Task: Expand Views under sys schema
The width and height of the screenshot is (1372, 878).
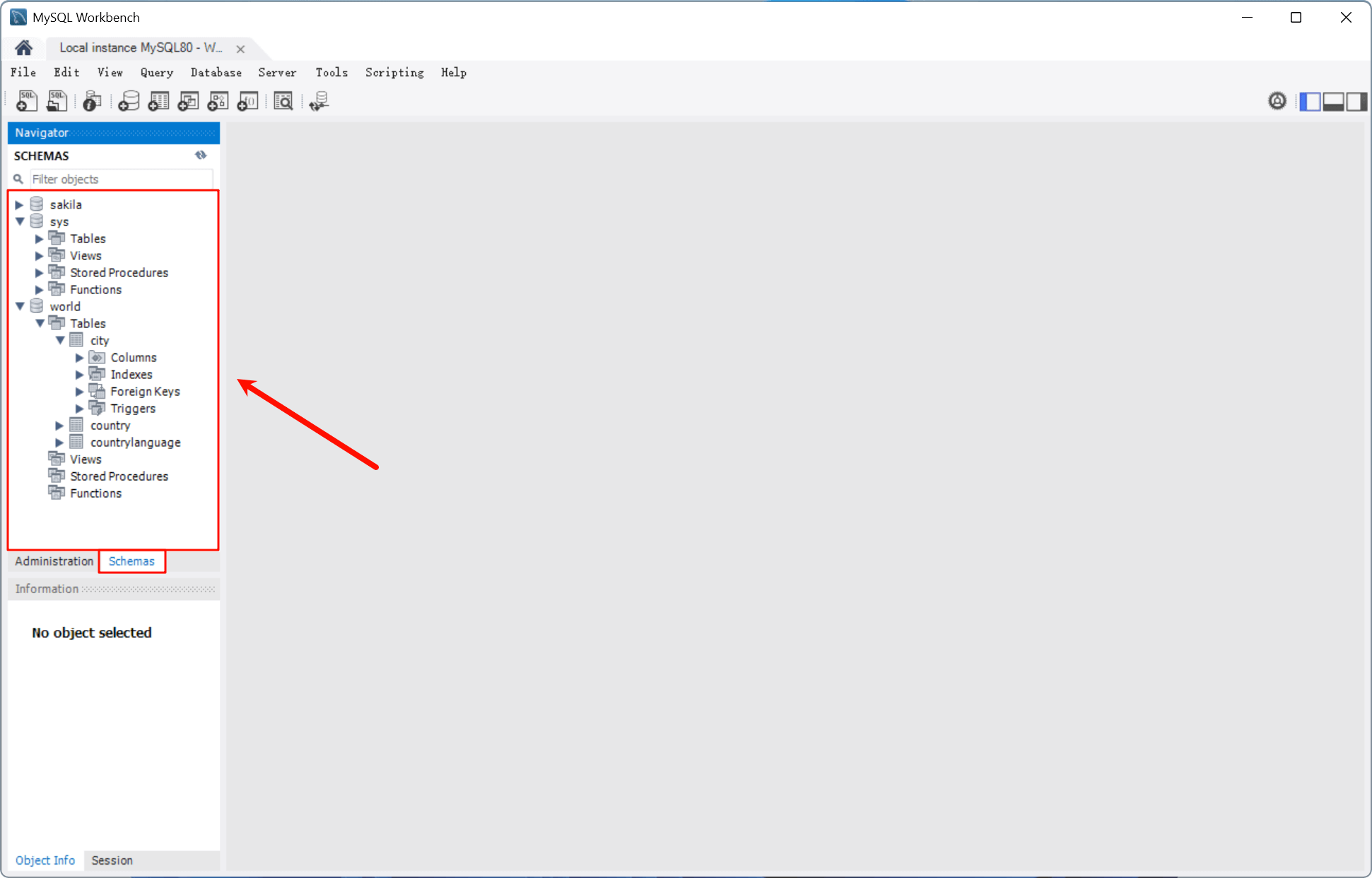Action: pyautogui.click(x=40, y=256)
